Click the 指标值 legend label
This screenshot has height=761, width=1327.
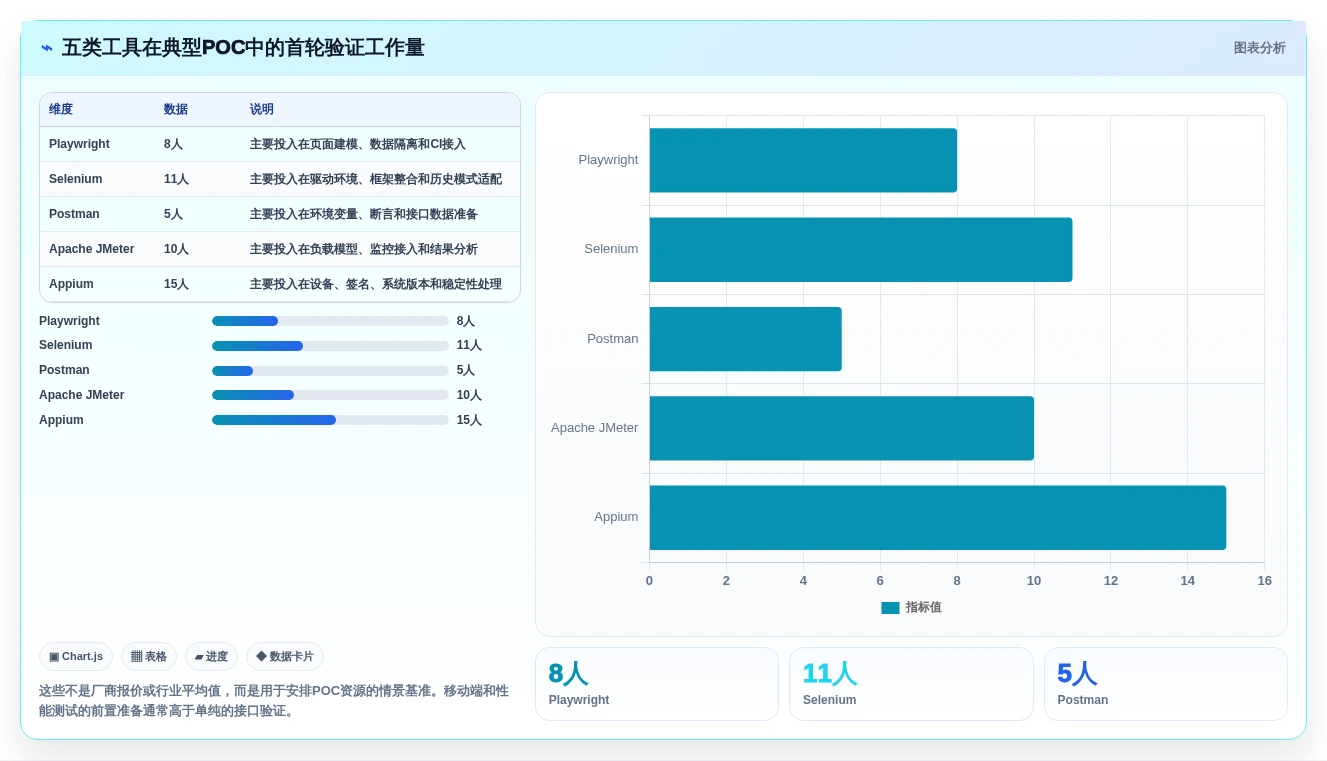point(924,608)
